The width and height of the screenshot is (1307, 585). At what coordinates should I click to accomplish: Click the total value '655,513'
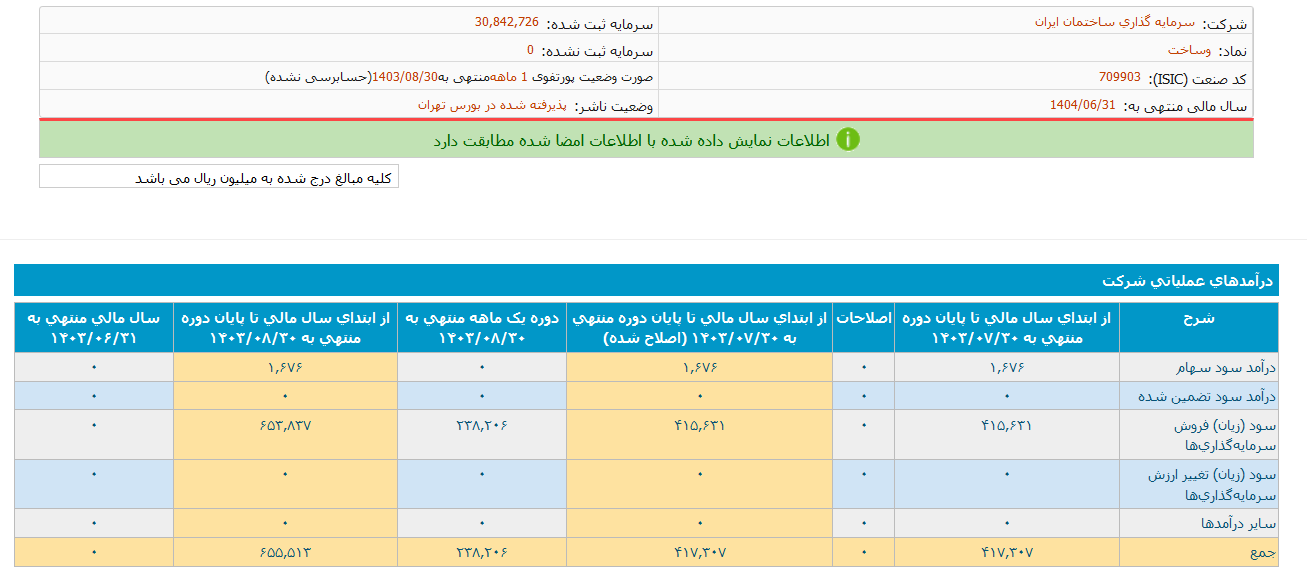[285, 551]
